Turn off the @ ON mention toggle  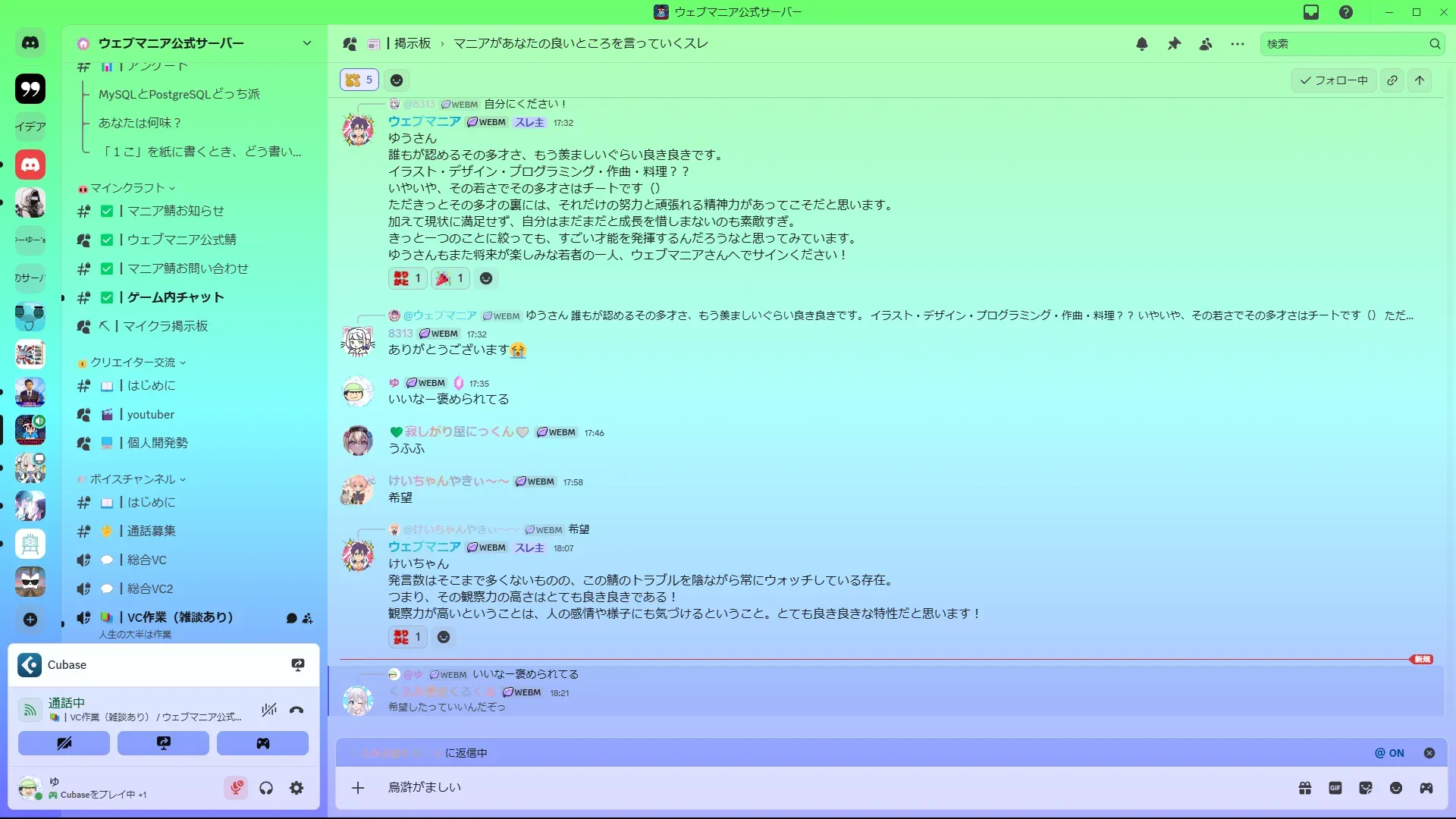tap(1389, 753)
